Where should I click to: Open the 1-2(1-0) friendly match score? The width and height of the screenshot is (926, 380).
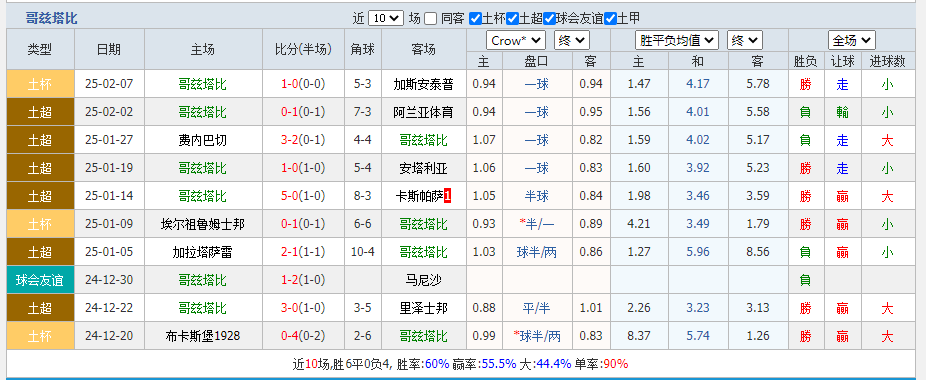[x=303, y=280]
